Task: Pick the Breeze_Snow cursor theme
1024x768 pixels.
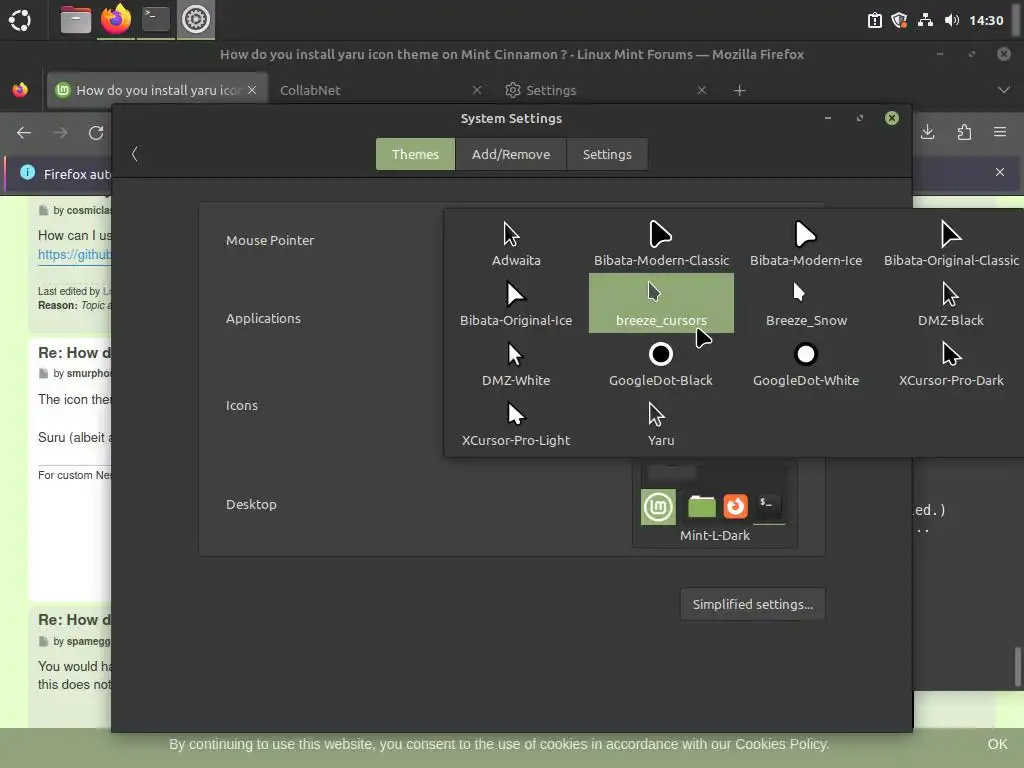Action: (806, 304)
